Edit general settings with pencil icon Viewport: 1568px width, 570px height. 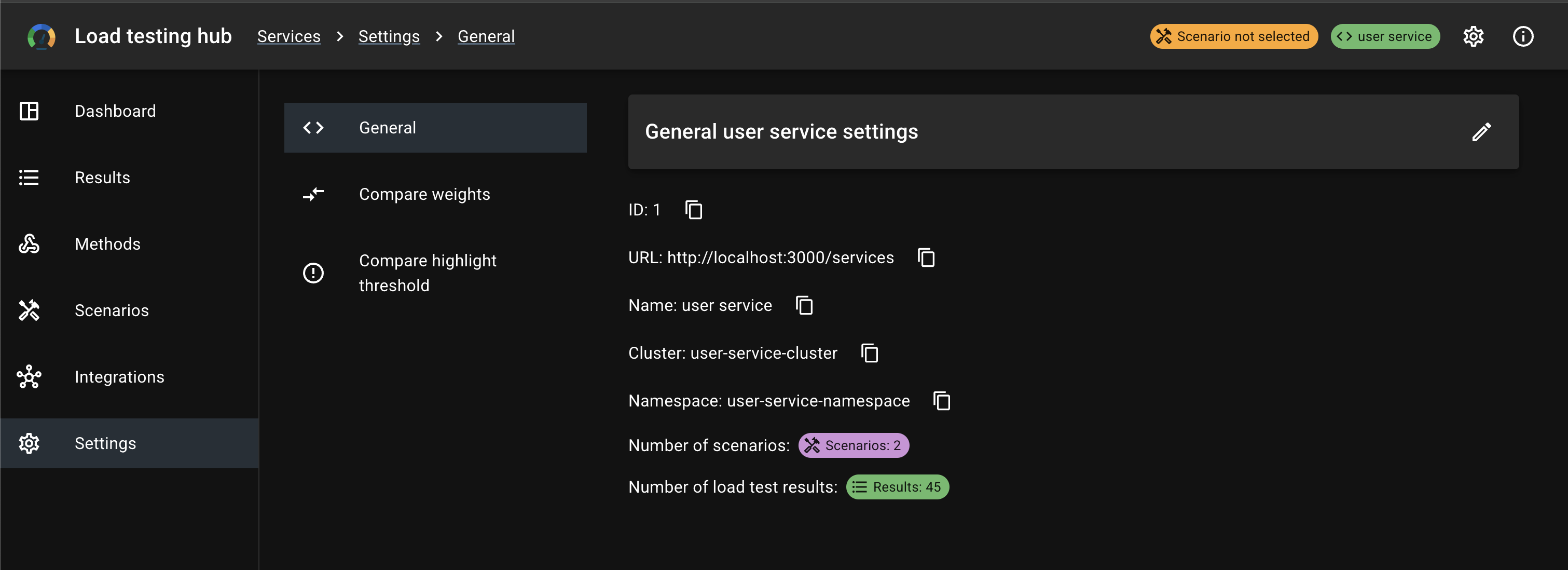pyautogui.click(x=1481, y=131)
